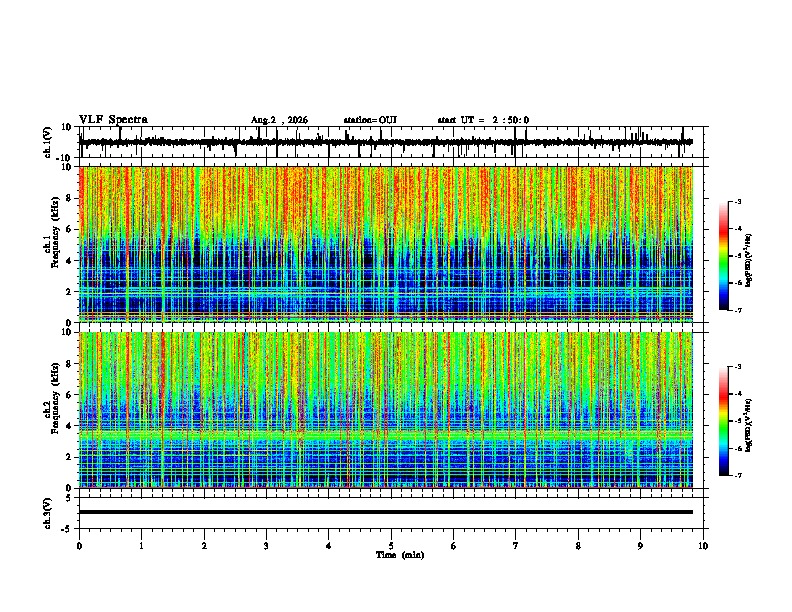Click the green 3.5 kHz band in ch.2 spectrogram
Screen dimensions: 792x612
click(x=386, y=434)
